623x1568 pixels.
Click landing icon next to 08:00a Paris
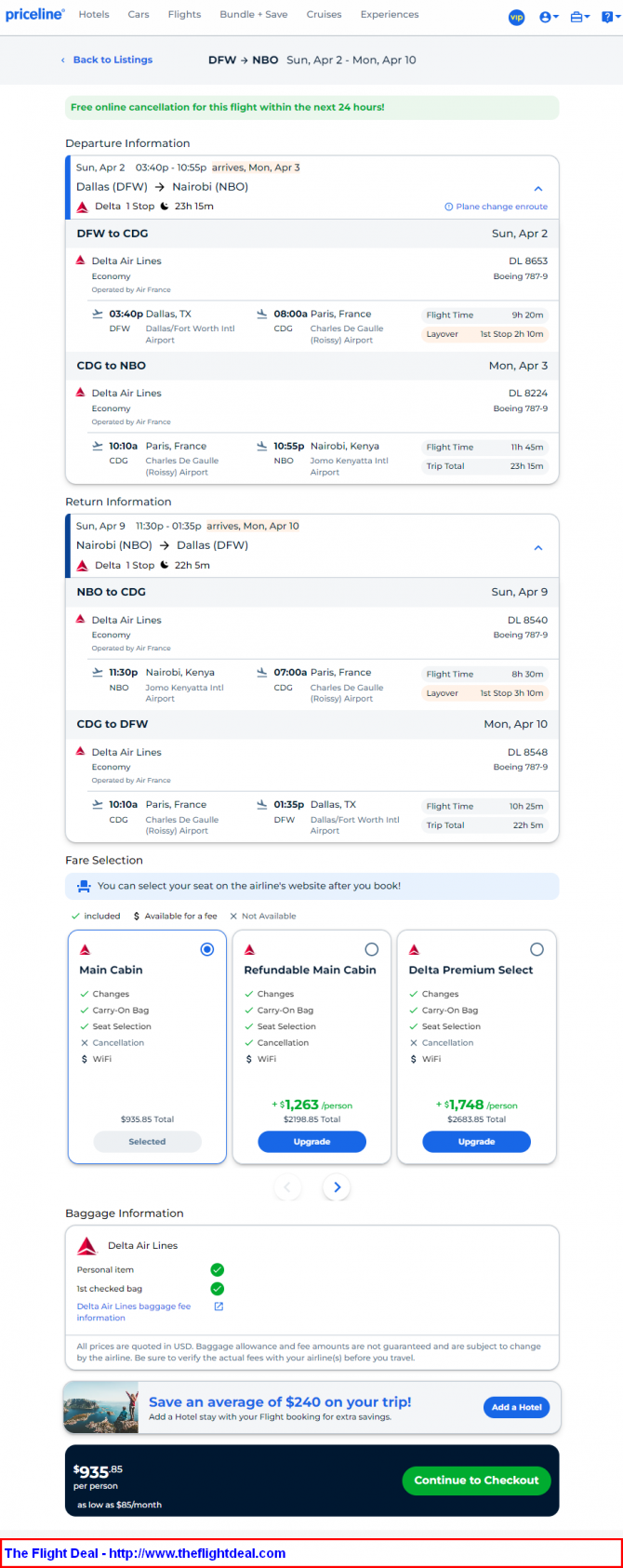pos(262,314)
